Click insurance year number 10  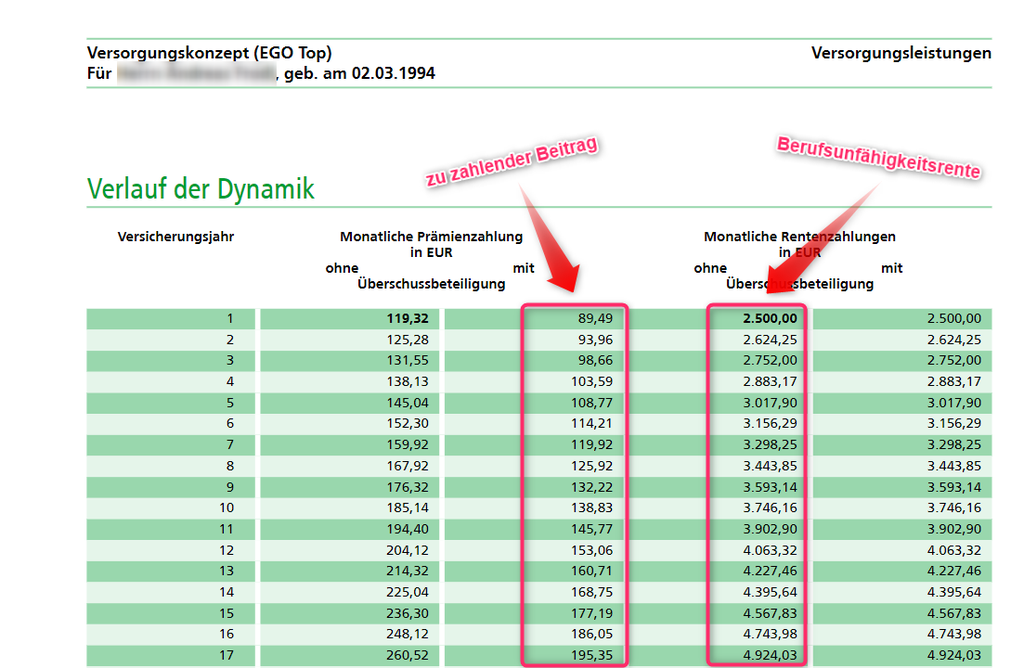tap(225, 508)
